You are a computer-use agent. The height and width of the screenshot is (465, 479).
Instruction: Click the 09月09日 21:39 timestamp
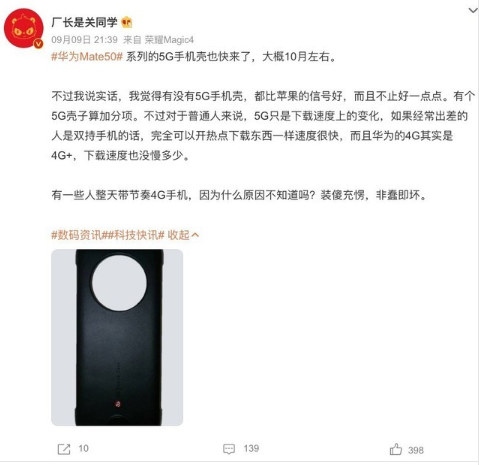point(84,40)
